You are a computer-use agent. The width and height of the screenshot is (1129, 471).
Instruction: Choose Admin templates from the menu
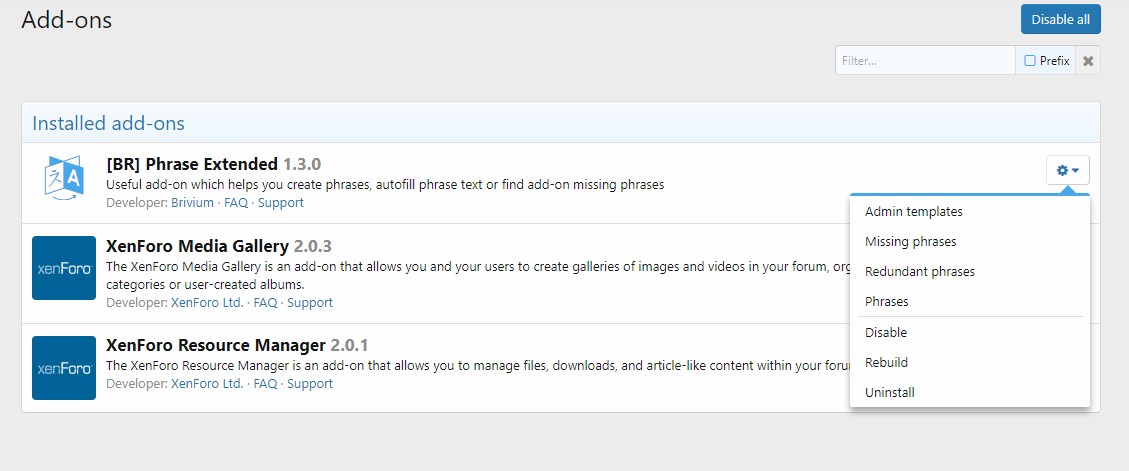tap(969, 212)
